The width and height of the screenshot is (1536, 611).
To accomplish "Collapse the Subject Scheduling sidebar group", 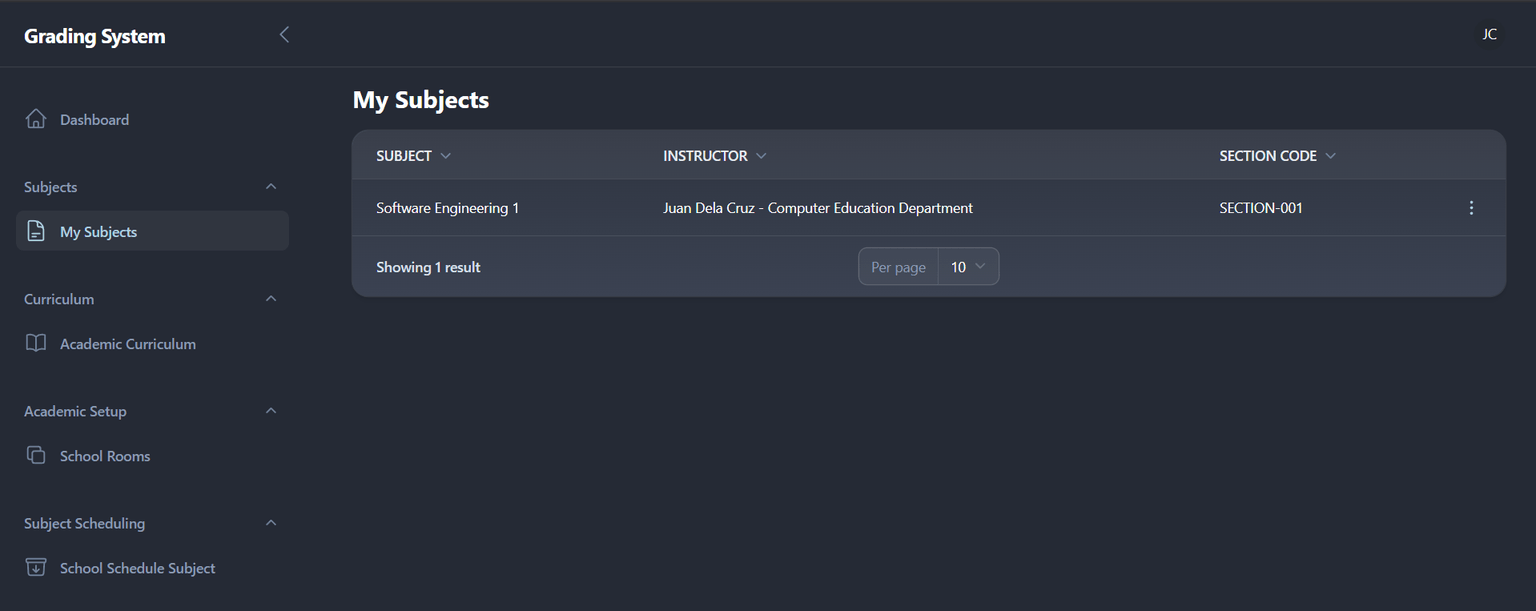I will (271, 523).
